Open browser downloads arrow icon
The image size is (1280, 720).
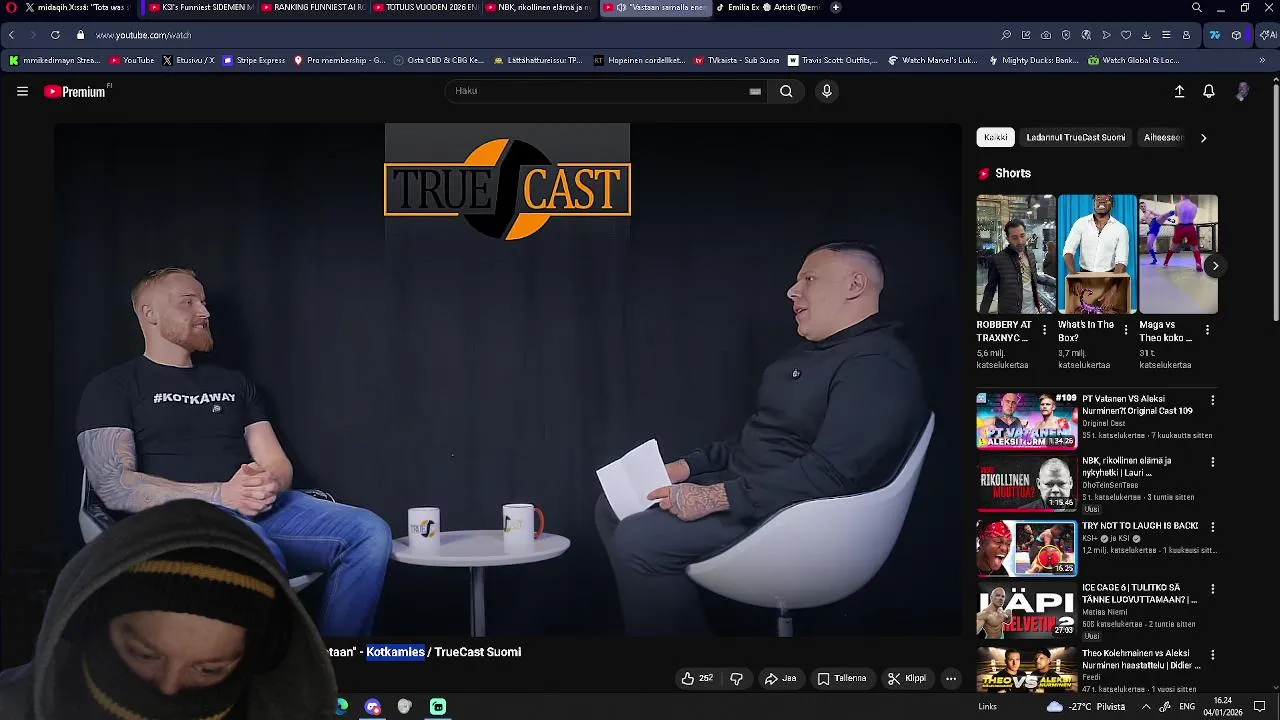[1146, 35]
